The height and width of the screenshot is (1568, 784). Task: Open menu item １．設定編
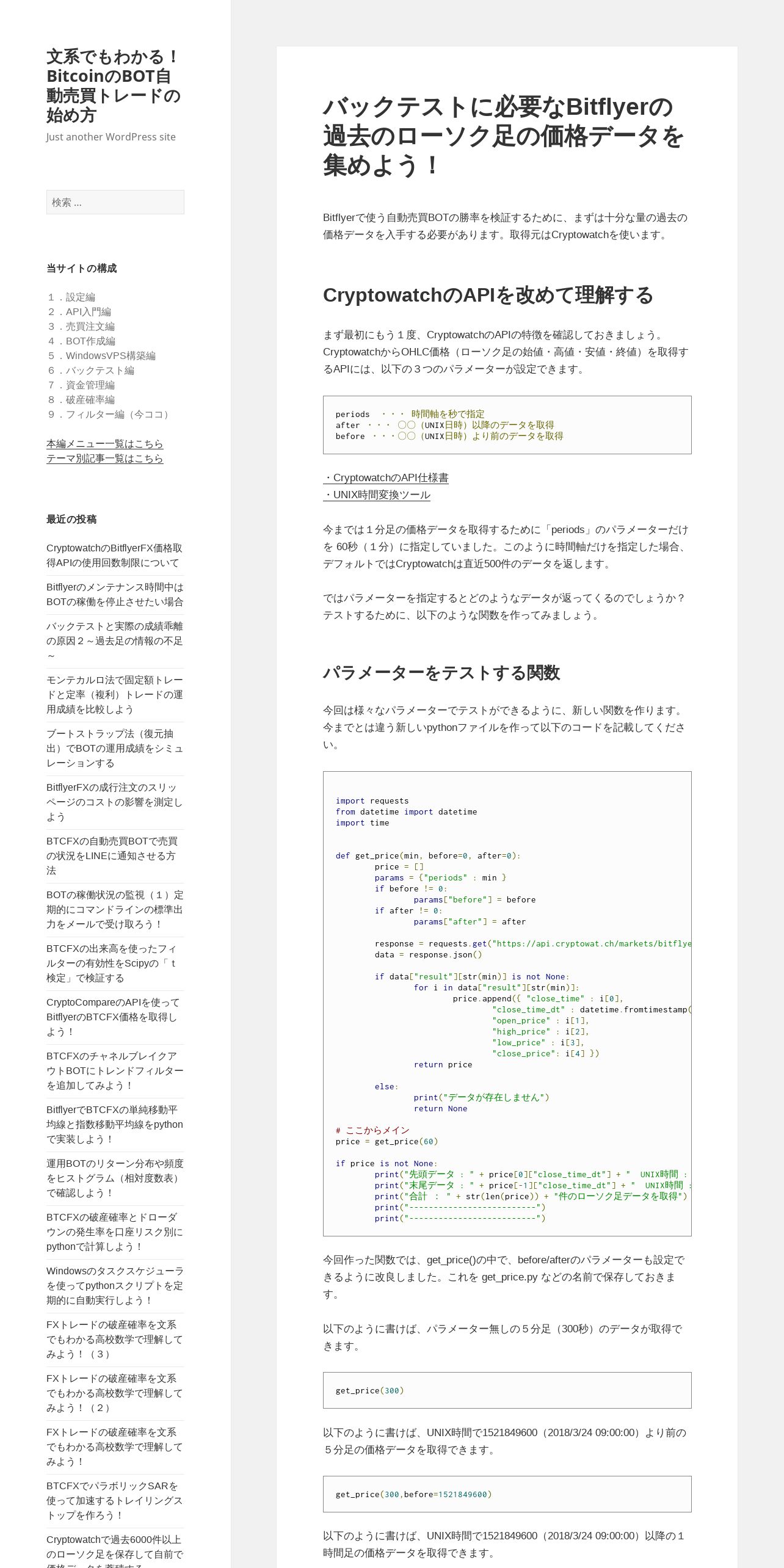tap(71, 297)
